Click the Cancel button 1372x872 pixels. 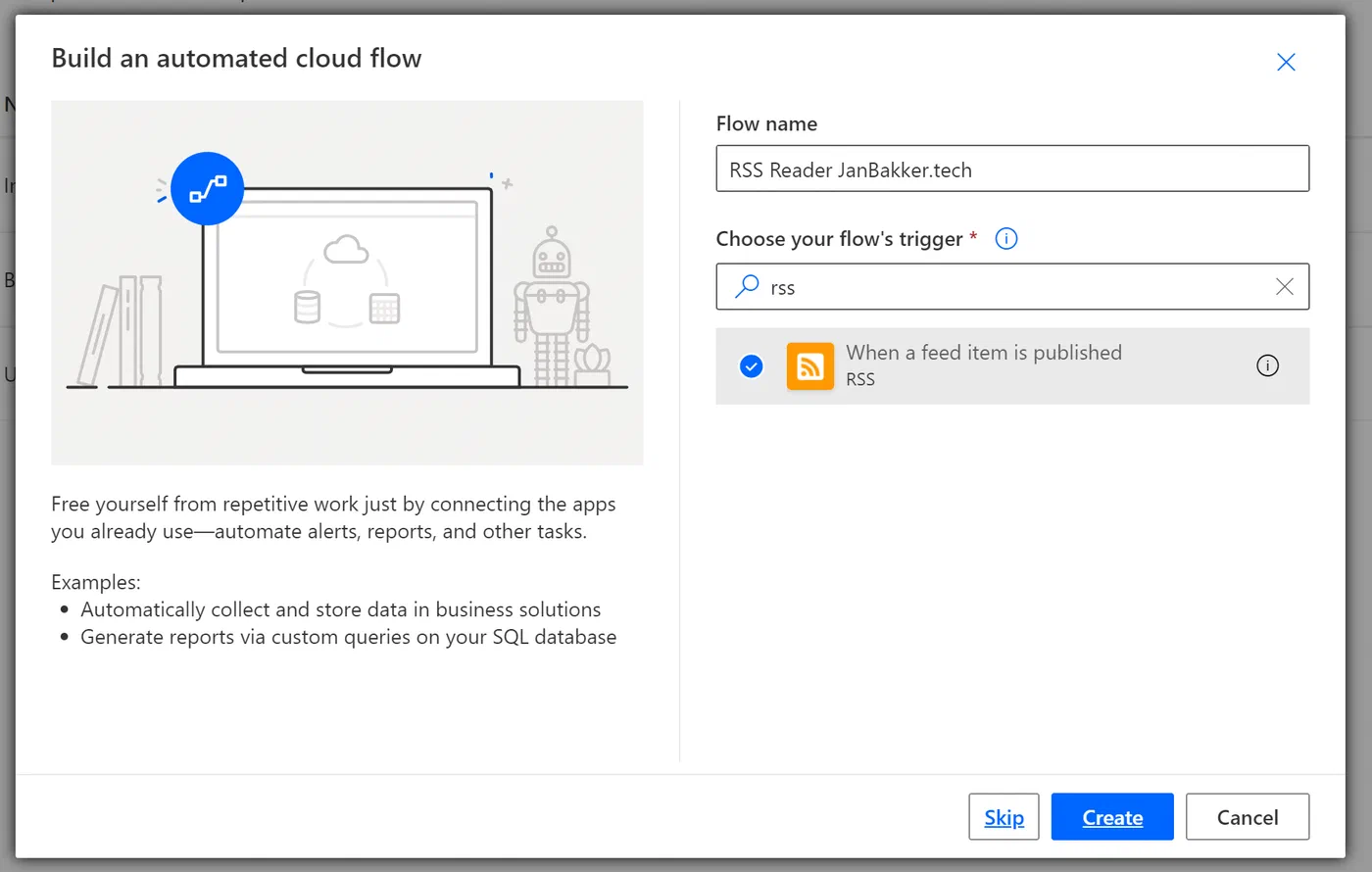[1248, 817]
